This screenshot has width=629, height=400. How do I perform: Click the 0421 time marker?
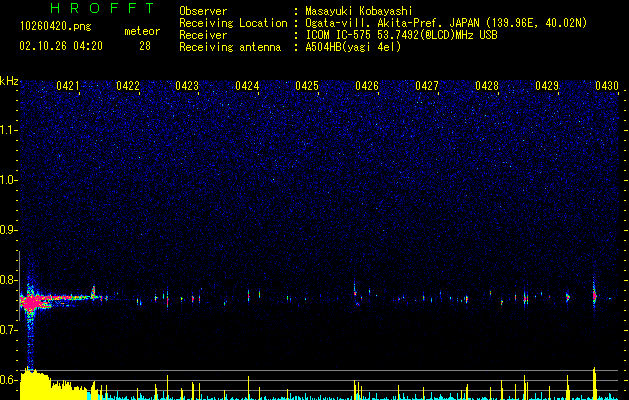[68, 85]
